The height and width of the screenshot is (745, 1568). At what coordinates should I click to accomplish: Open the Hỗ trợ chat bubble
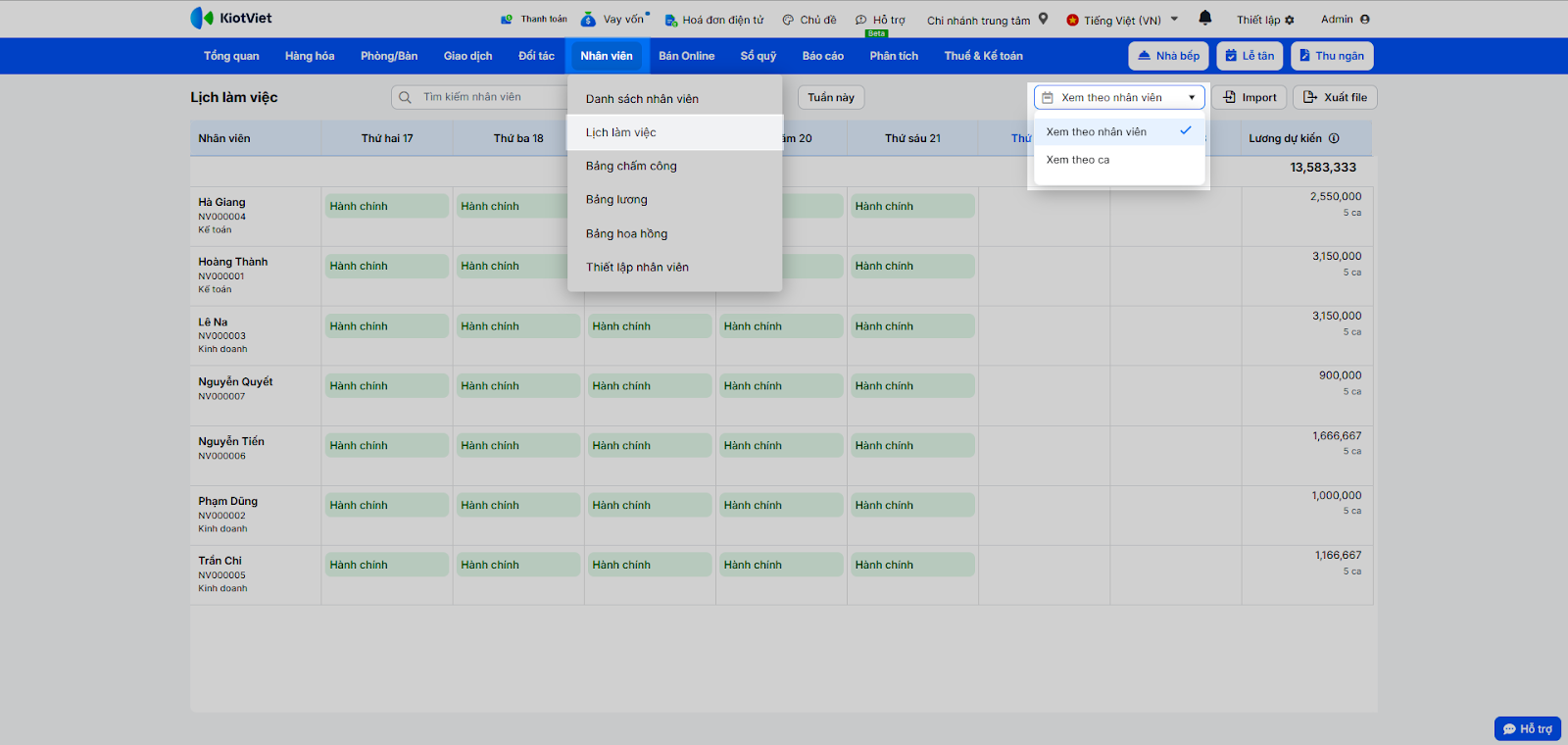(1528, 729)
